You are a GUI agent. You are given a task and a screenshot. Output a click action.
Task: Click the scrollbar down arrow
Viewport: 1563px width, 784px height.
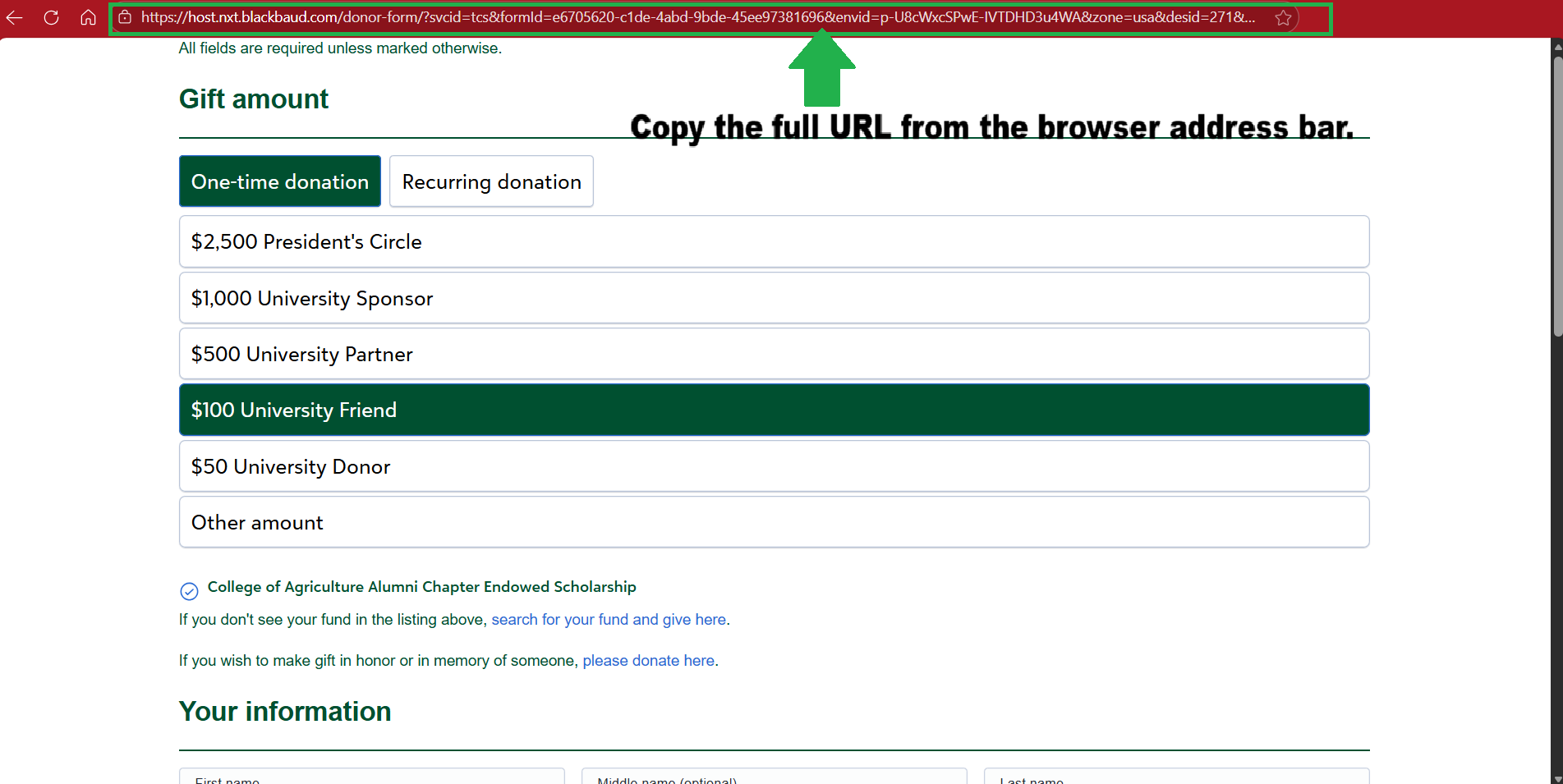[x=1556, y=777]
